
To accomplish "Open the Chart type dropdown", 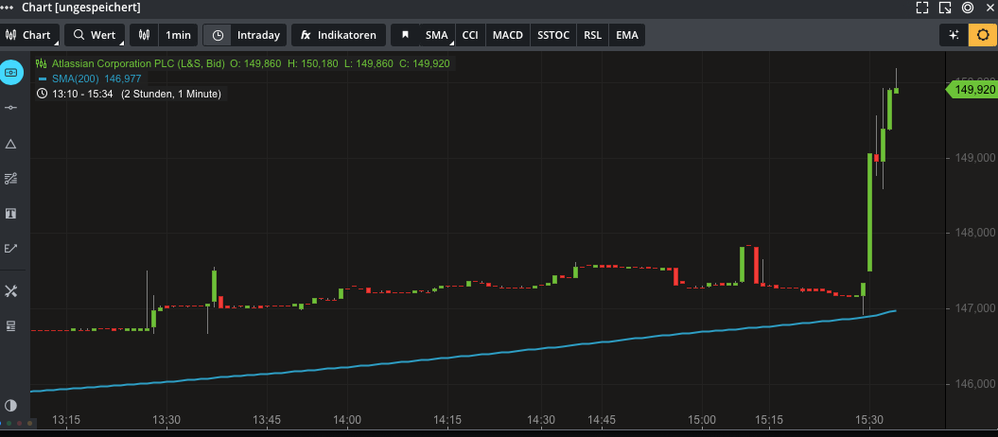I will (x=30, y=35).
